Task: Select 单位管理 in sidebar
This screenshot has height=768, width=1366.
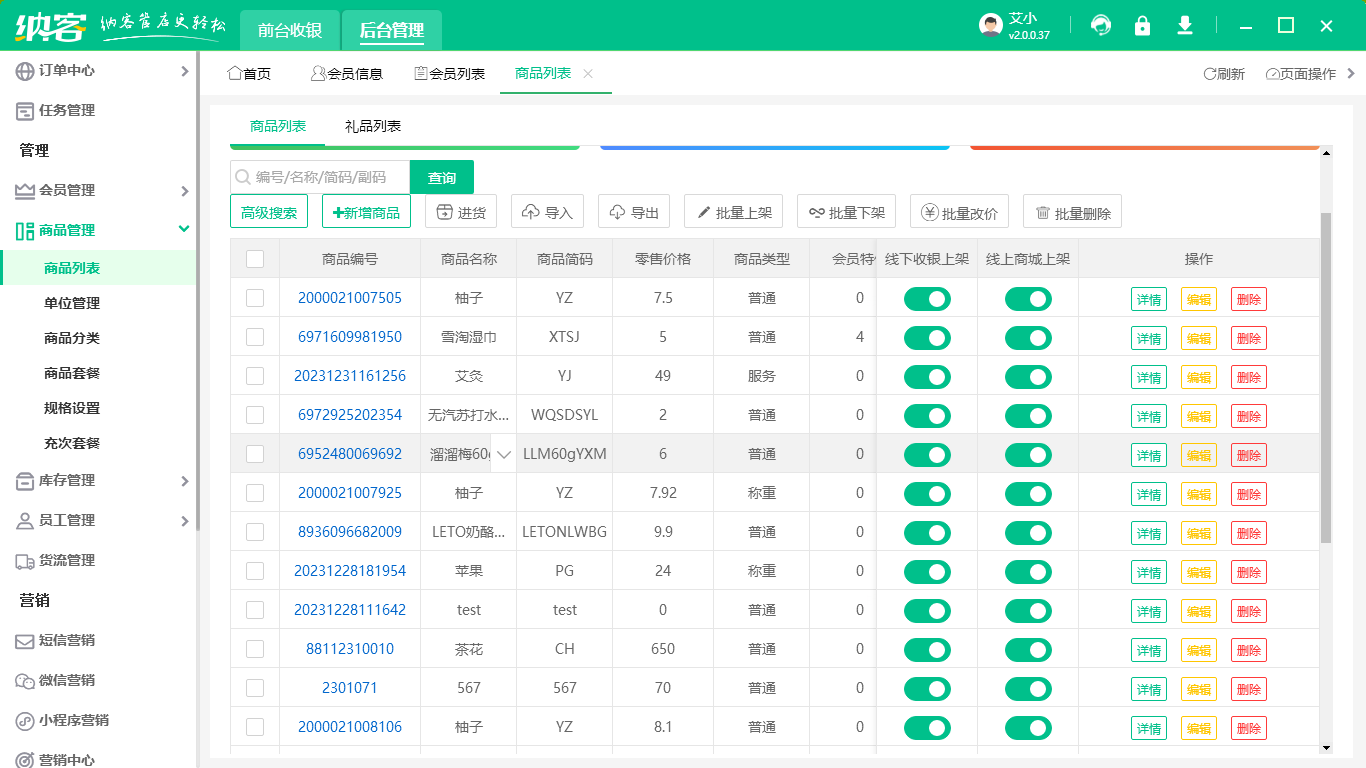Action: click(x=72, y=303)
